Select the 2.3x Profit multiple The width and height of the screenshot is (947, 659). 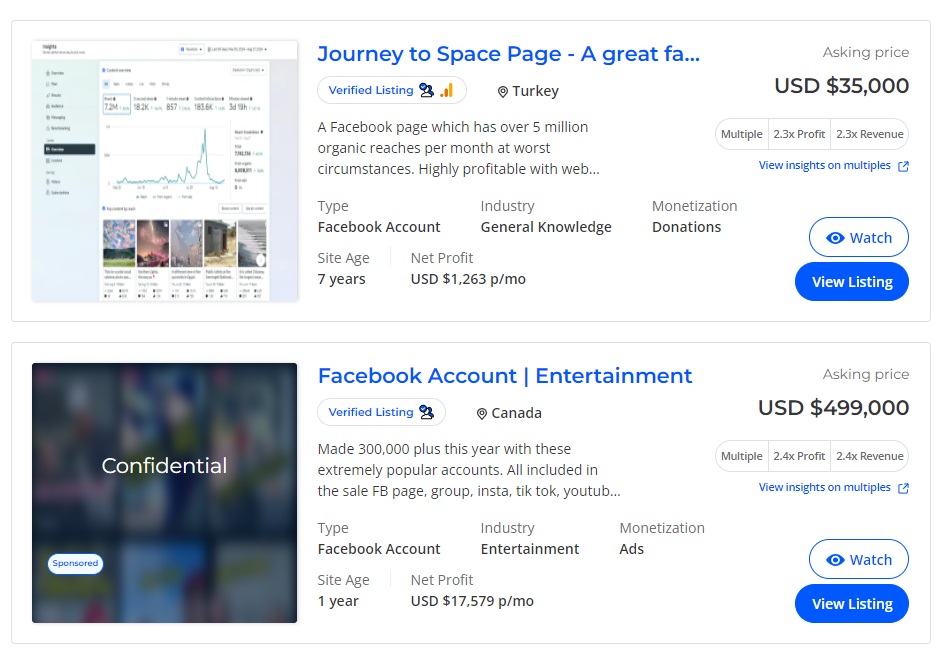coord(798,134)
